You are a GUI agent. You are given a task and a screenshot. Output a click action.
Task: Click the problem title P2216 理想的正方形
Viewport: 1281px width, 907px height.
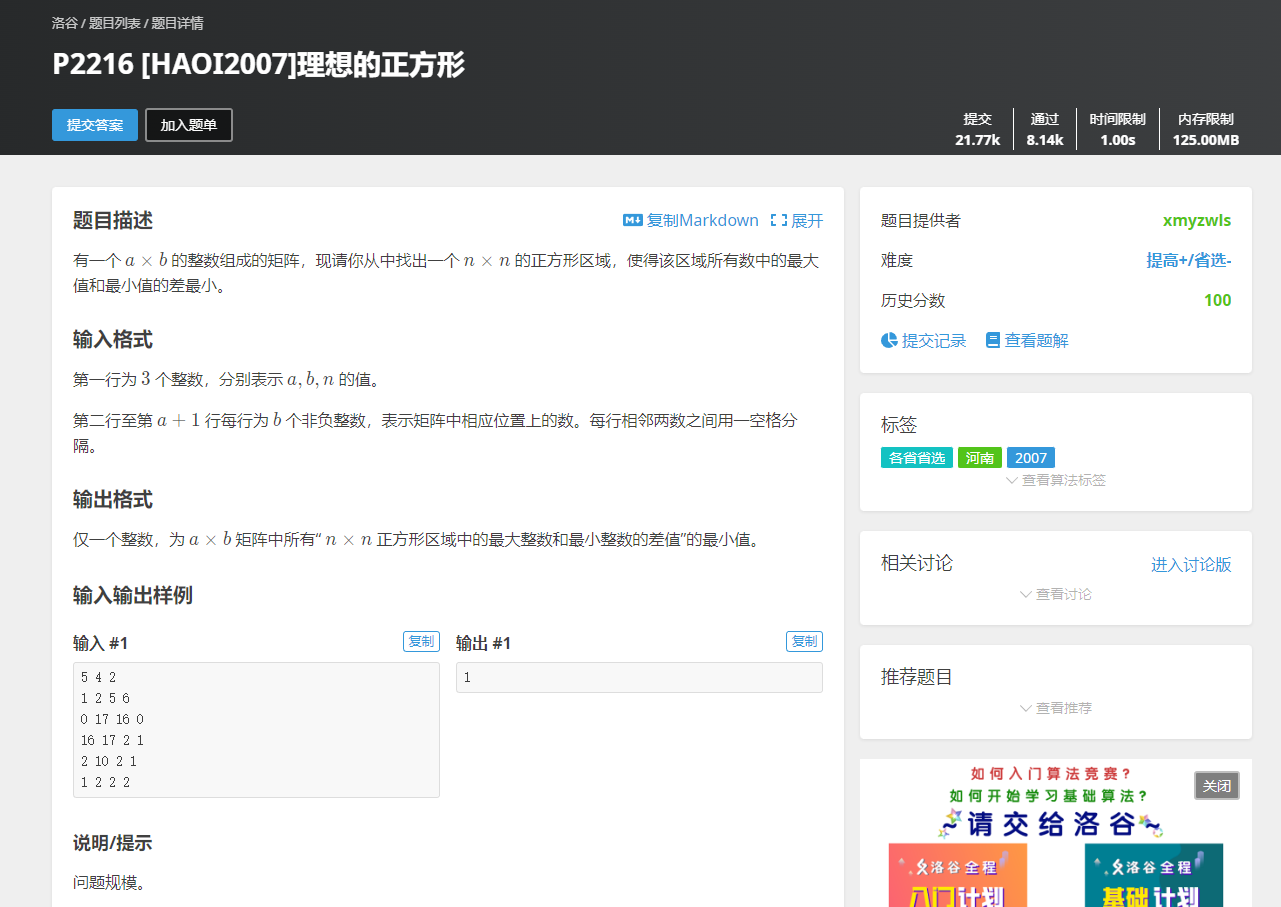click(x=259, y=65)
